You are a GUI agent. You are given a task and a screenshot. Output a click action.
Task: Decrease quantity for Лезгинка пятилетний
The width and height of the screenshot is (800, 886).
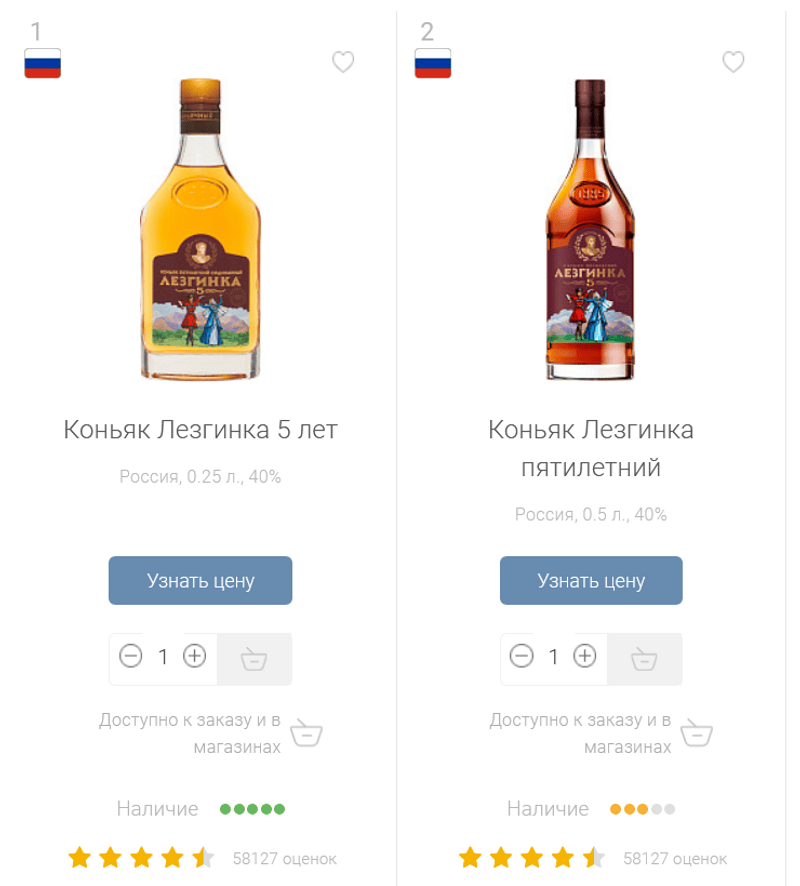[x=522, y=657]
